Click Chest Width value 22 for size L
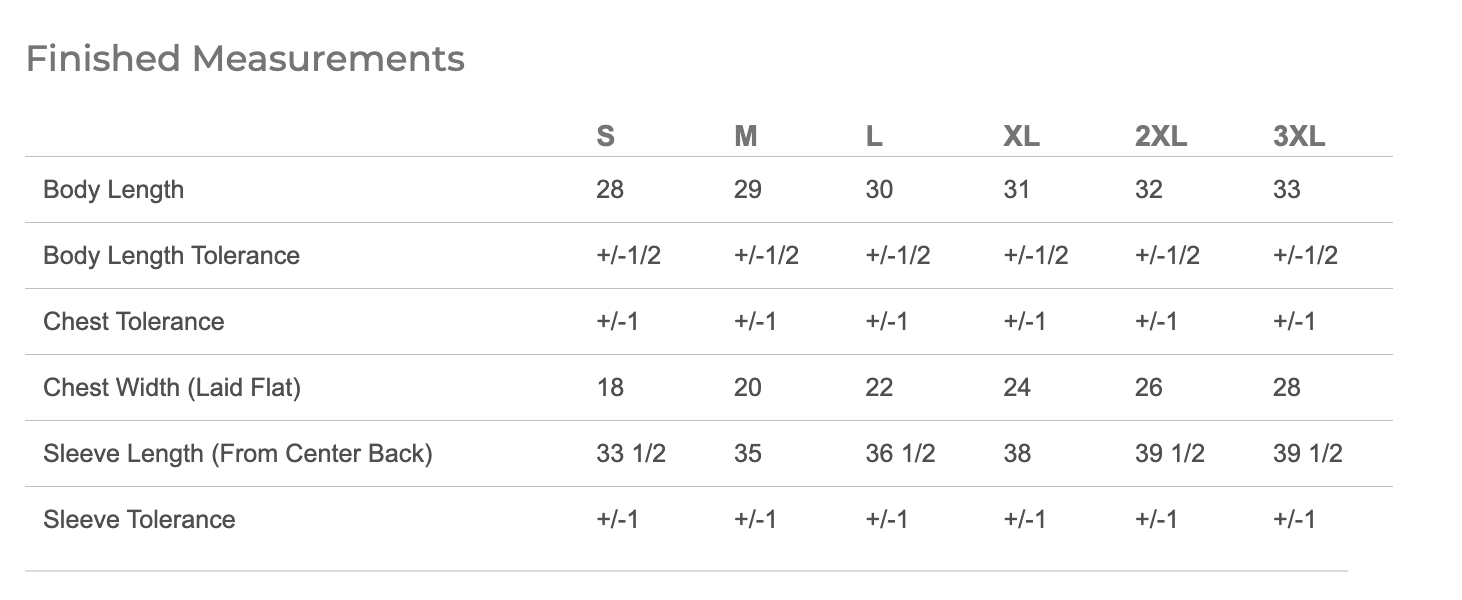This screenshot has width=1462, height=600. (879, 388)
